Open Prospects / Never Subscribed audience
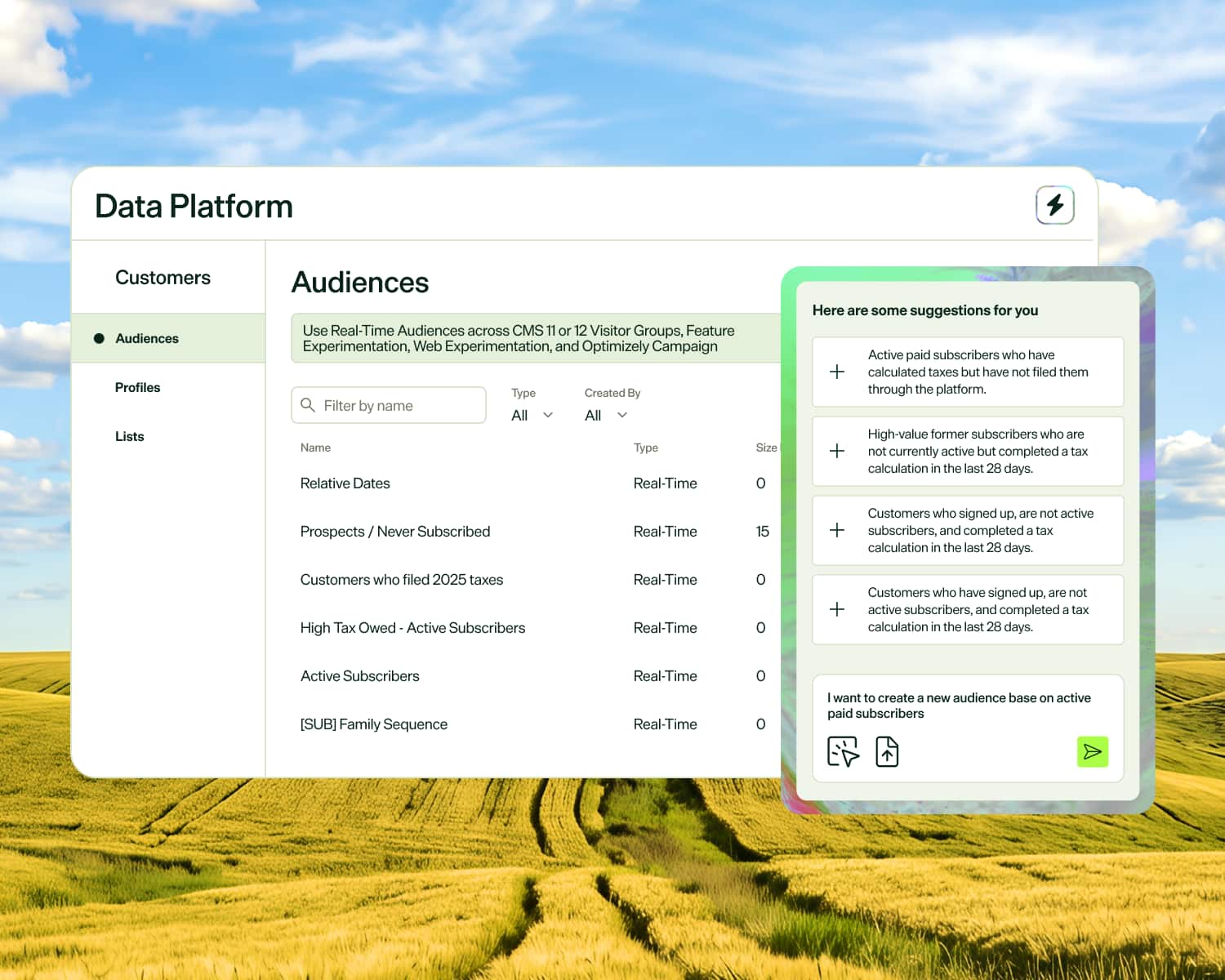This screenshot has height=980, width=1225. 395,532
